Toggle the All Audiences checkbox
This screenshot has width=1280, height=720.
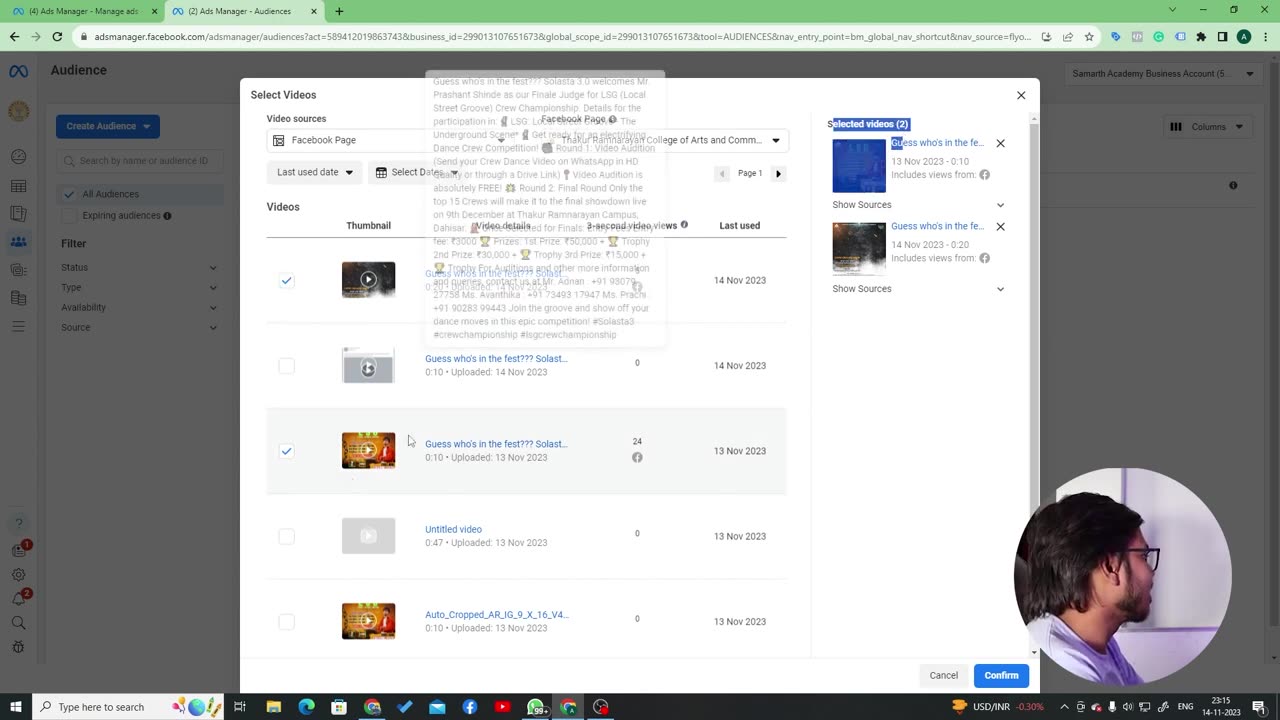(69, 194)
